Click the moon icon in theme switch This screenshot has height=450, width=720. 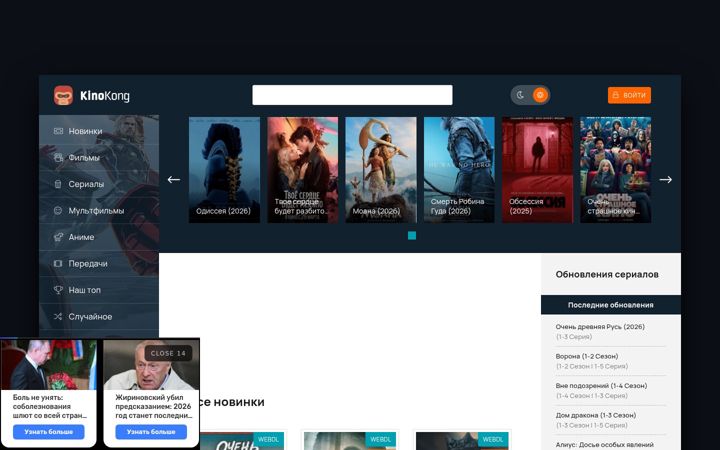point(520,95)
